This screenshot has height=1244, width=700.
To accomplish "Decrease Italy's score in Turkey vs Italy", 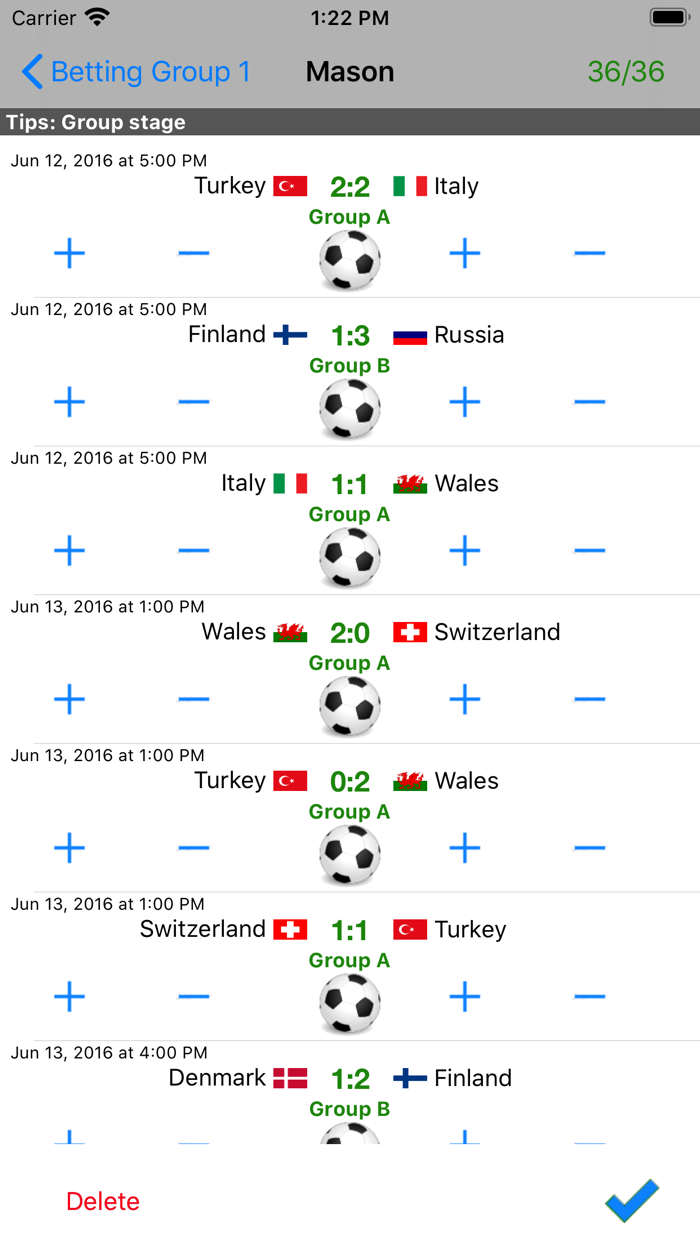I will [590, 253].
